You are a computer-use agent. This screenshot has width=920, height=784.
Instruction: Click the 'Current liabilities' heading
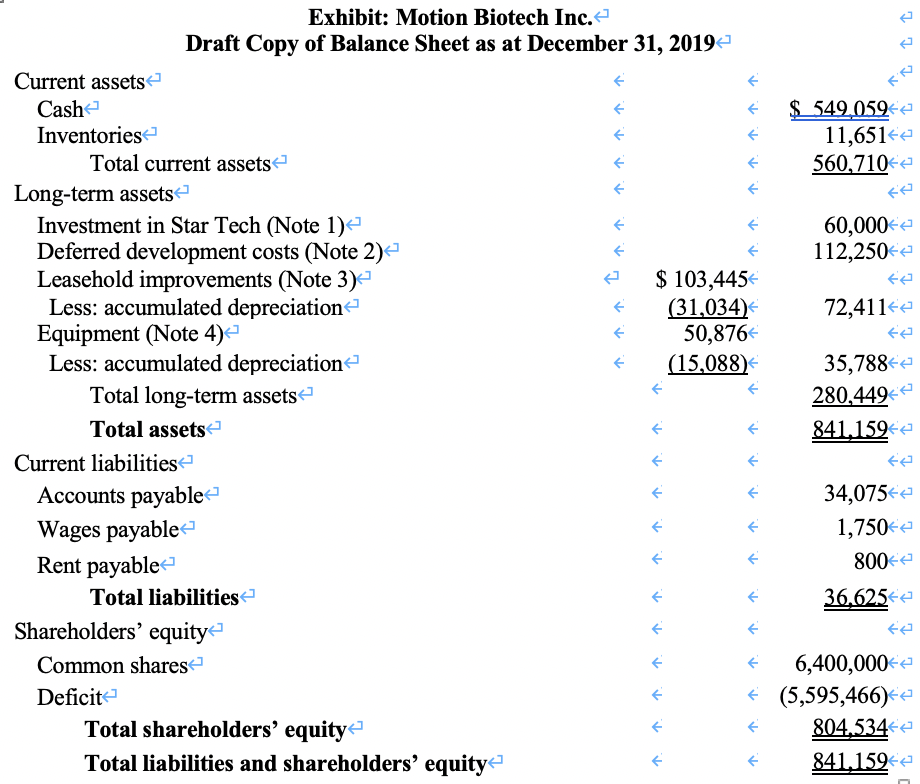[x=96, y=464]
